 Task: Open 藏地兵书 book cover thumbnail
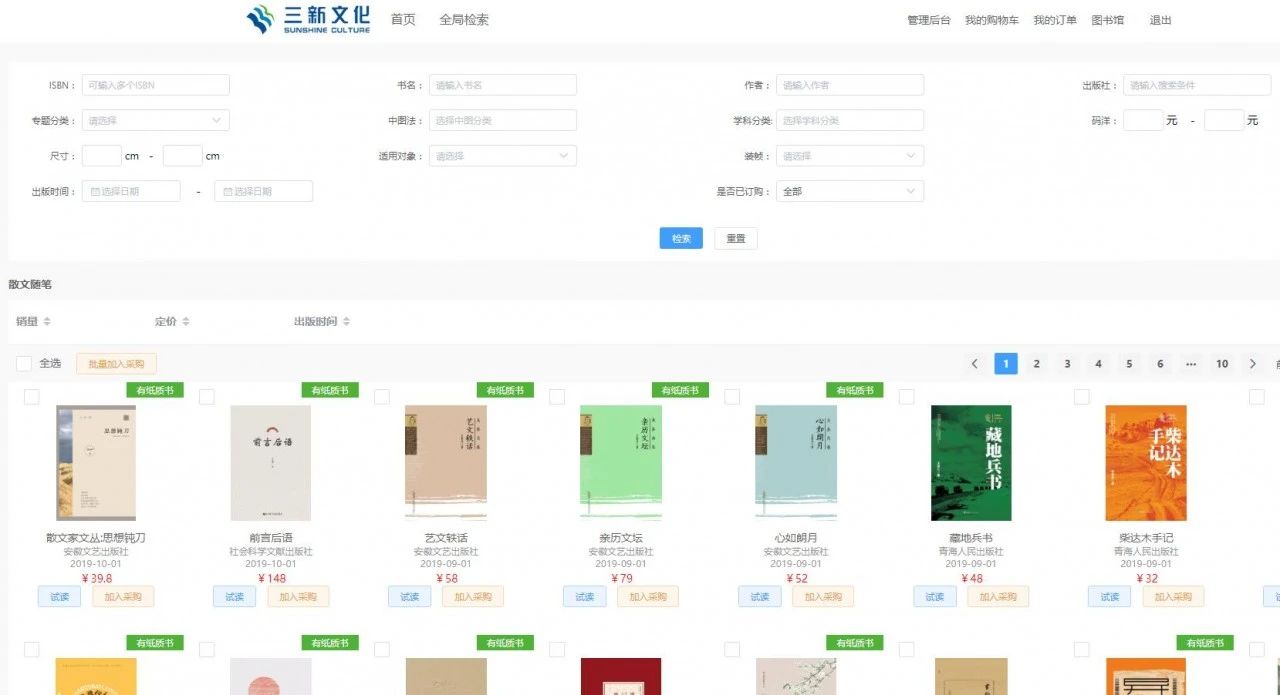[x=971, y=463]
